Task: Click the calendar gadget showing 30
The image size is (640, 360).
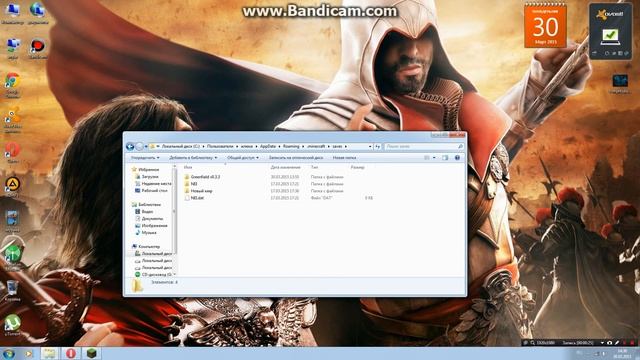Action: point(545,26)
